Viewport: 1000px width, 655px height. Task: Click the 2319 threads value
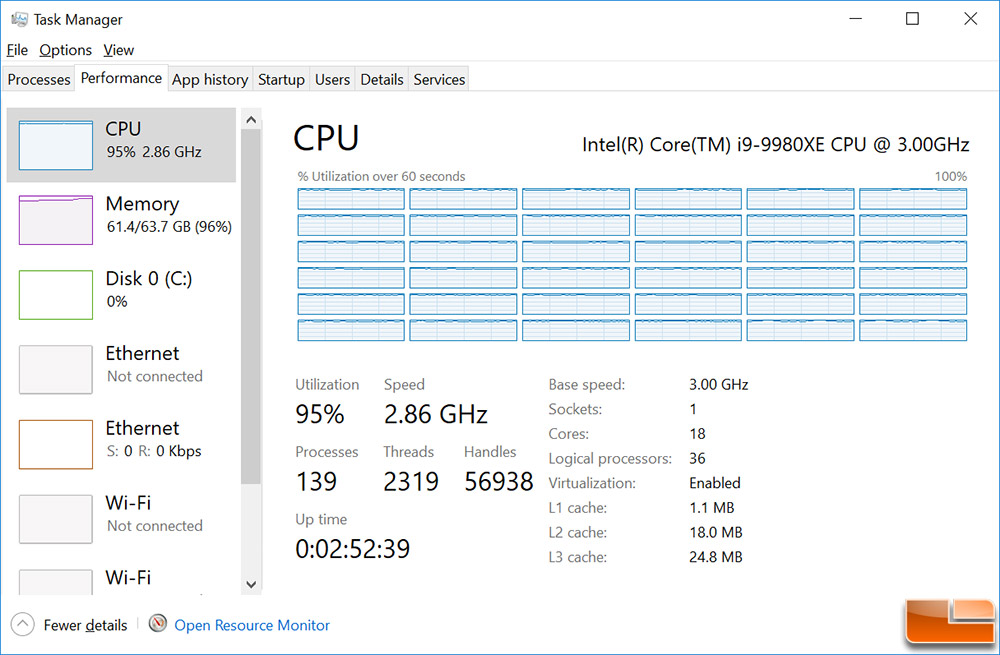[x=411, y=482]
